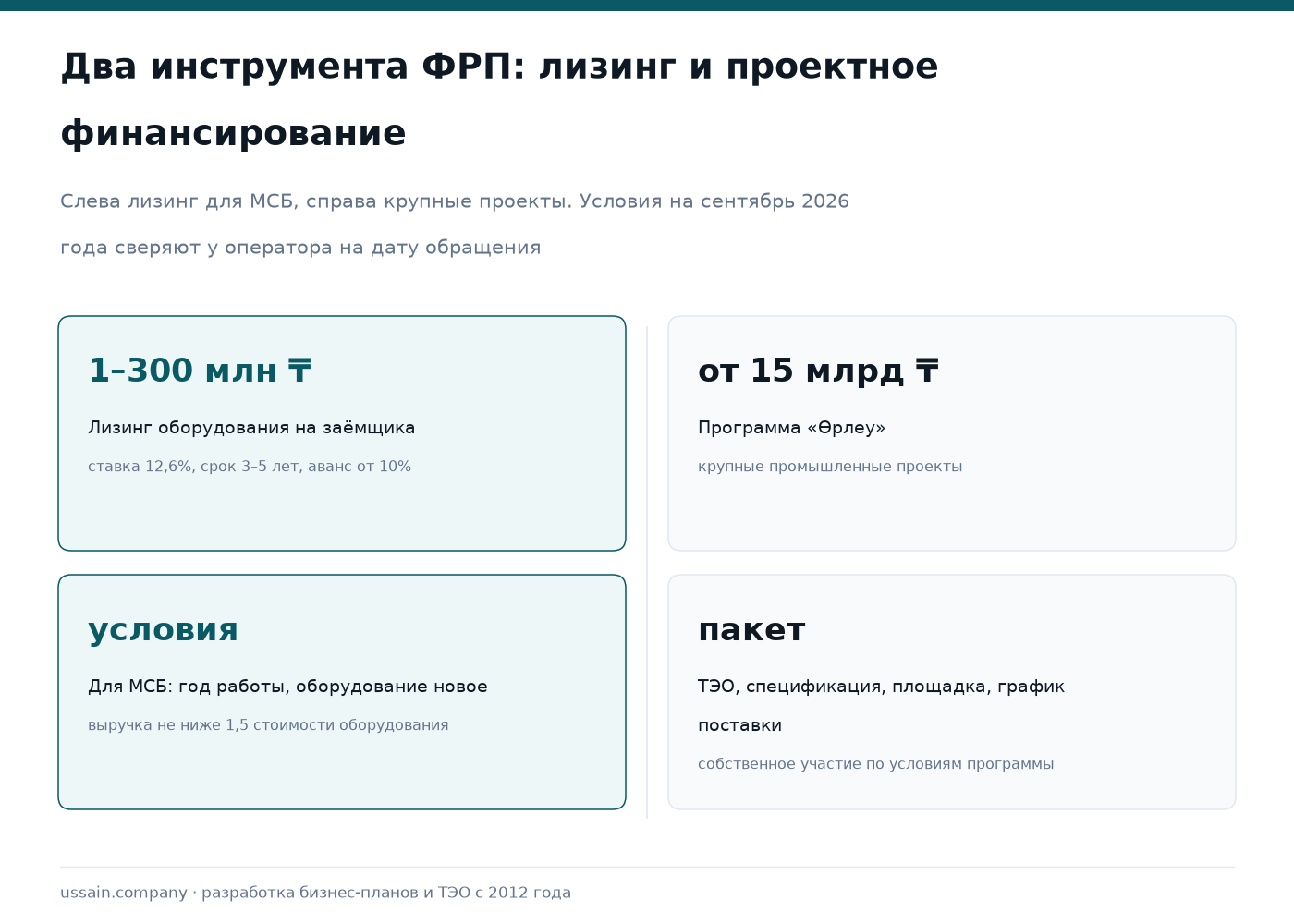Select the subtitle starting 'Слева лизинг для МСБ'
Screen dimensions: 1294x924
point(455,225)
